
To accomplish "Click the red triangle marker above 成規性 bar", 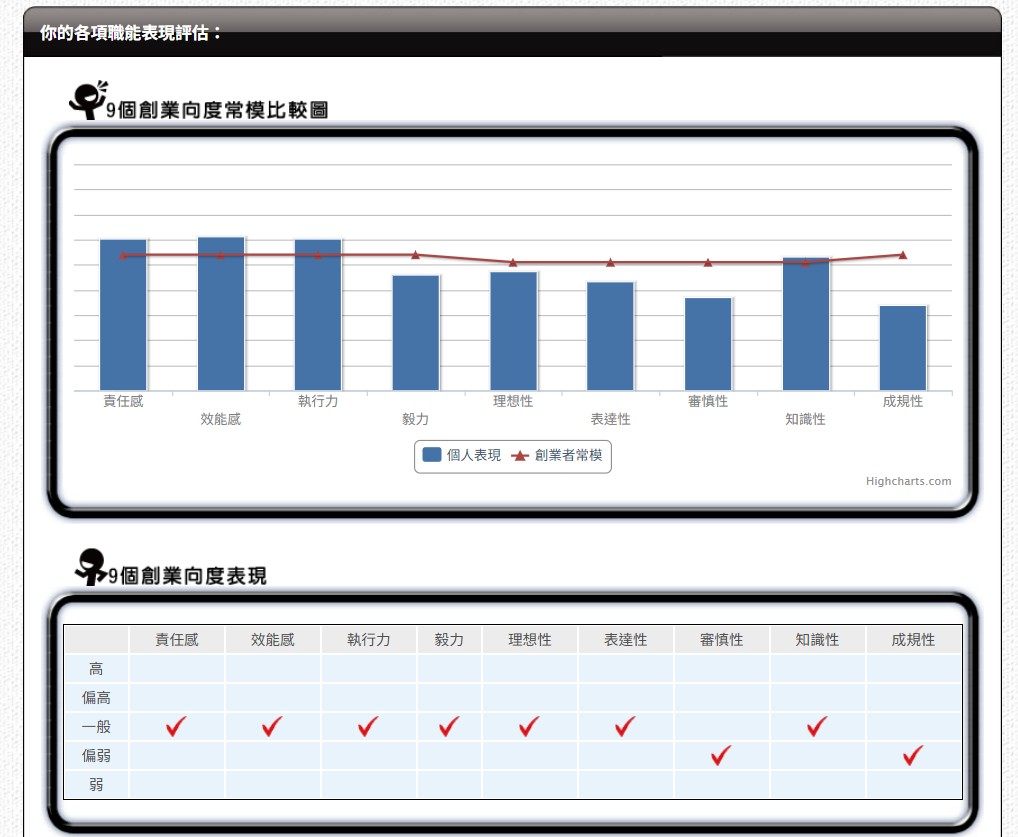I will [x=902, y=255].
